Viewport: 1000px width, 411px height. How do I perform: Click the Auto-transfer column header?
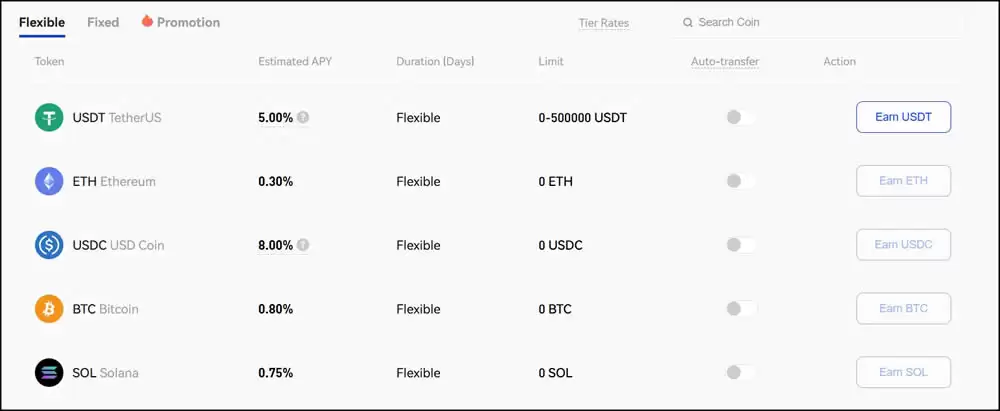click(725, 62)
